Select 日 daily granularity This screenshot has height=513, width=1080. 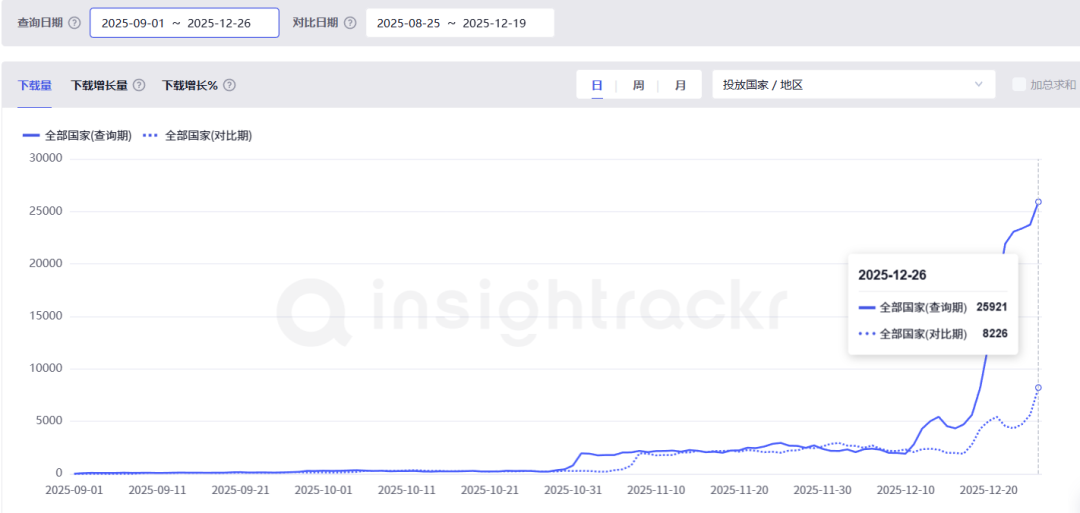point(597,85)
